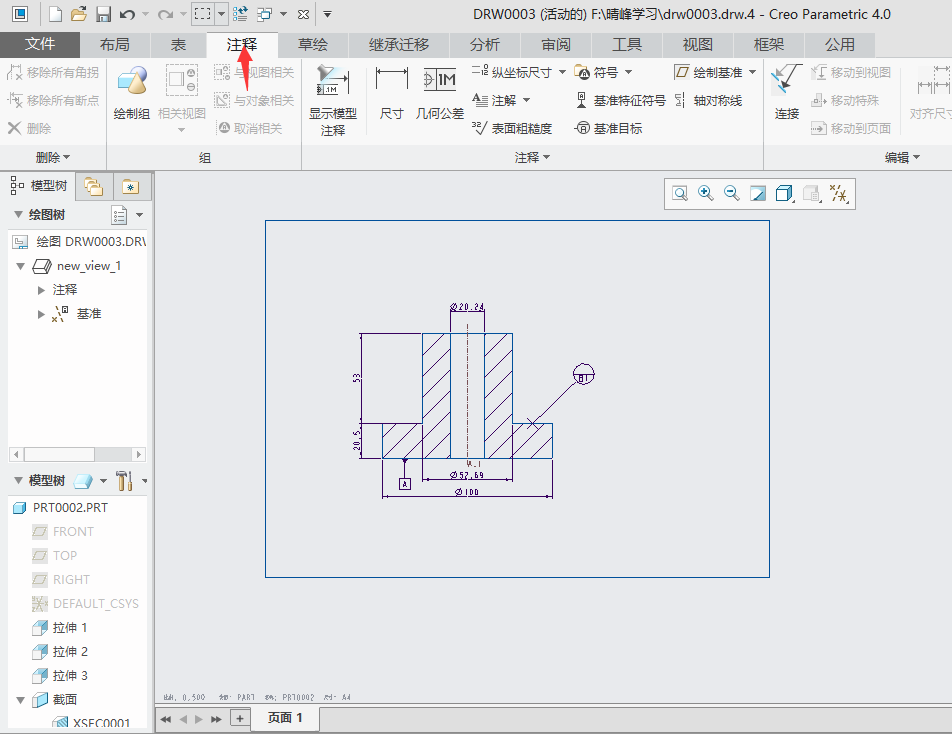Screen dimensions: 952x734
Task: Select the Ø20.24 dimension in drawing
Action: [x=467, y=307]
